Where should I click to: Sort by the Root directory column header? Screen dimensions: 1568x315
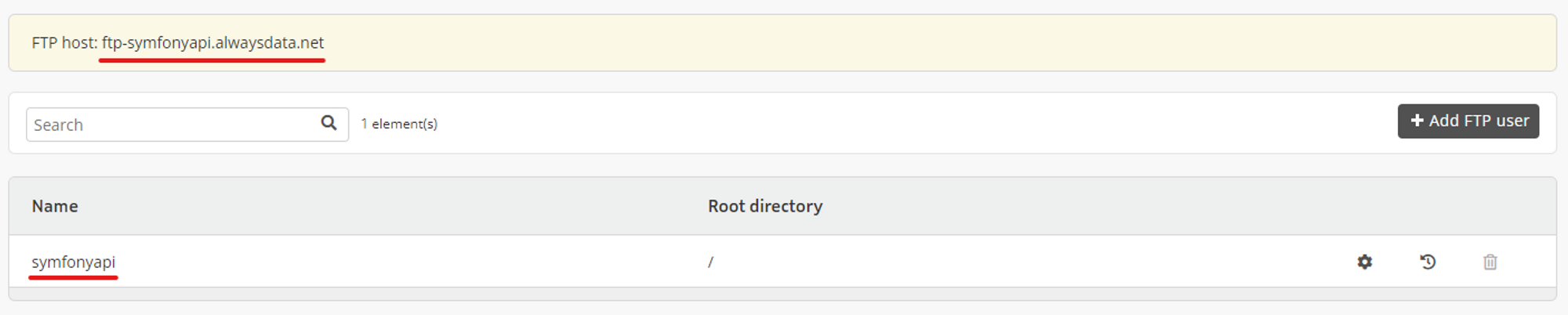765,206
